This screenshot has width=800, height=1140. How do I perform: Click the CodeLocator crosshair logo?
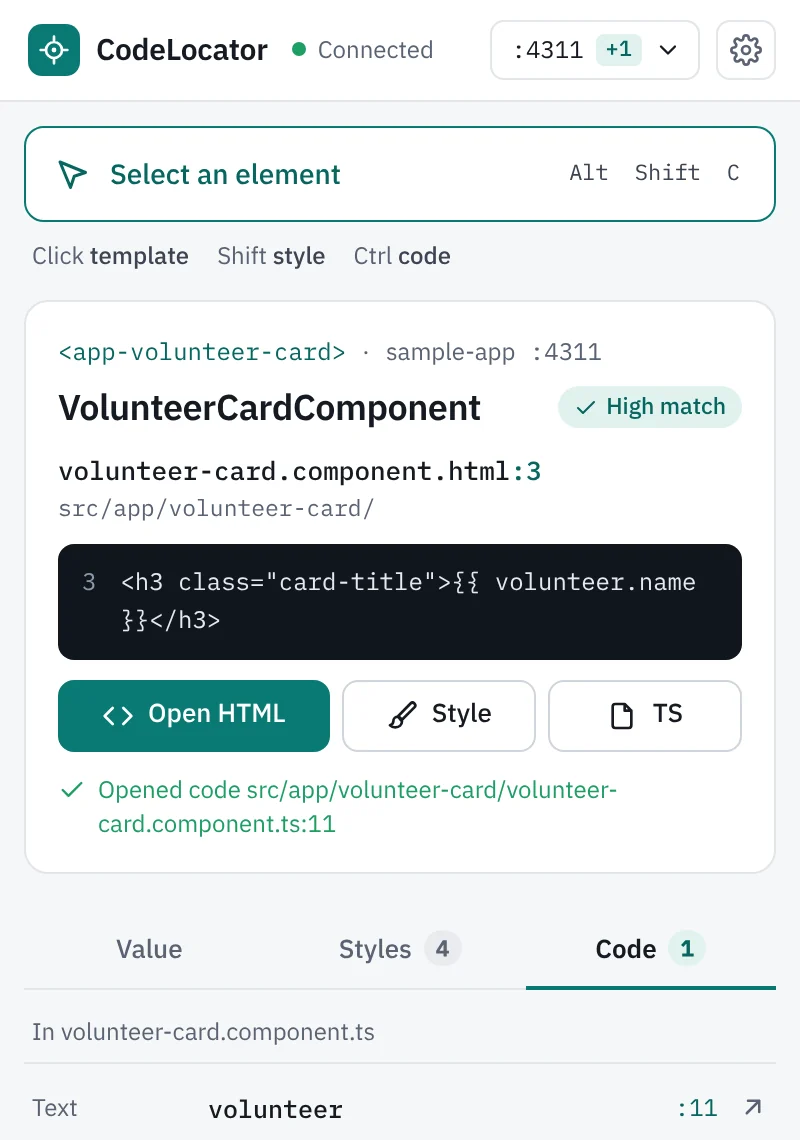54,50
